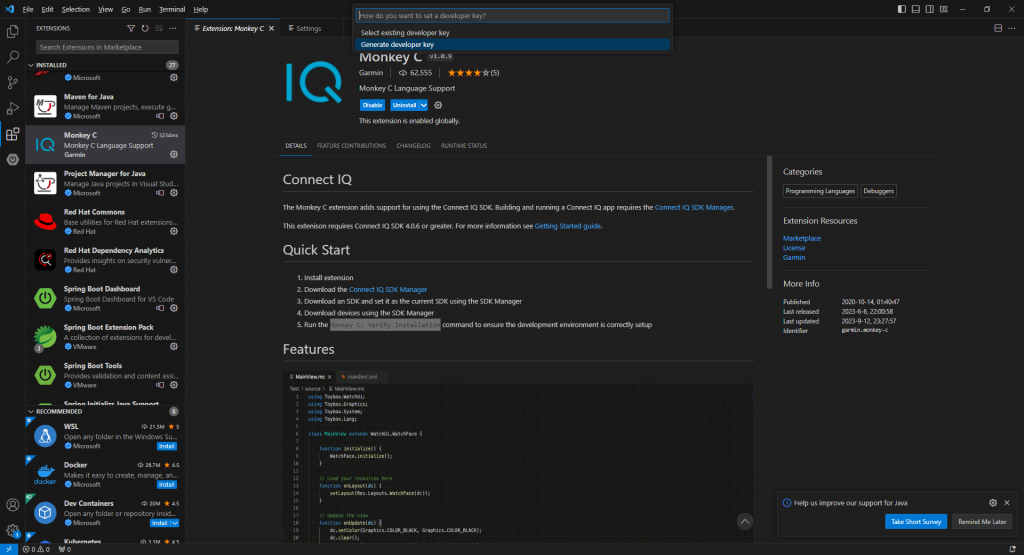Open Connect IQ SDK Manager link in intro

pyautogui.click(x=694, y=208)
